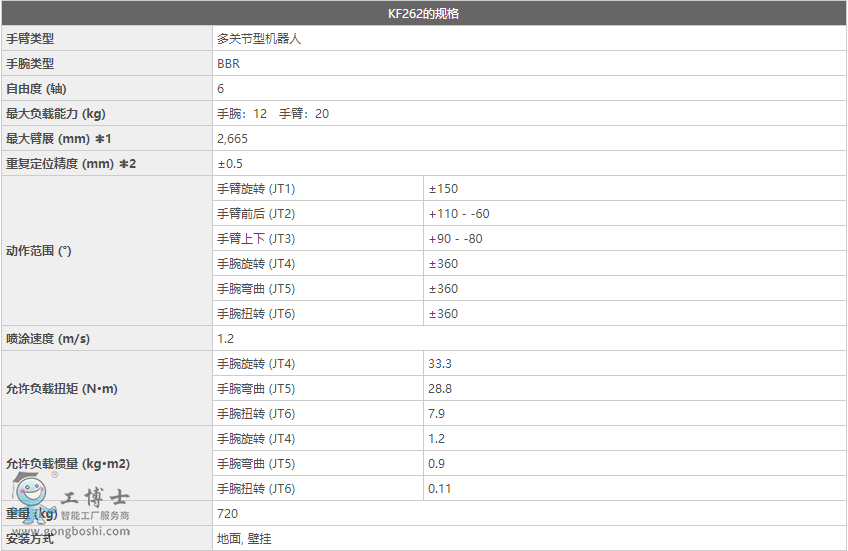848x551 pixels.
Task: Click the 动作范围 (°) row header
Action: click(39, 251)
